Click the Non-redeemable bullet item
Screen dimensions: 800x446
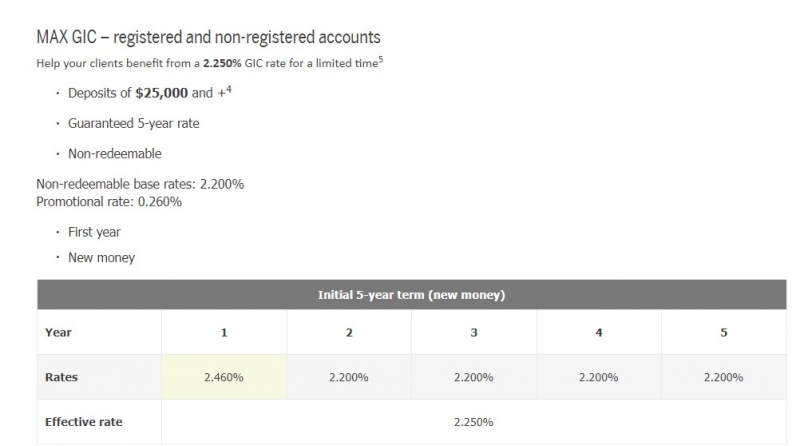[115, 154]
